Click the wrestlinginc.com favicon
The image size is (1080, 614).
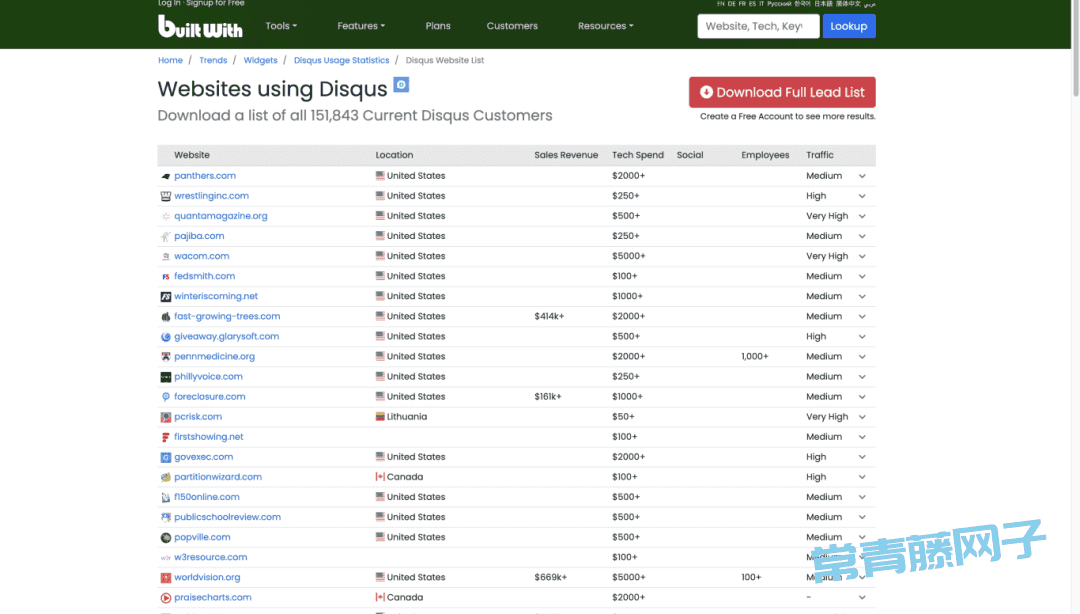tap(165, 196)
